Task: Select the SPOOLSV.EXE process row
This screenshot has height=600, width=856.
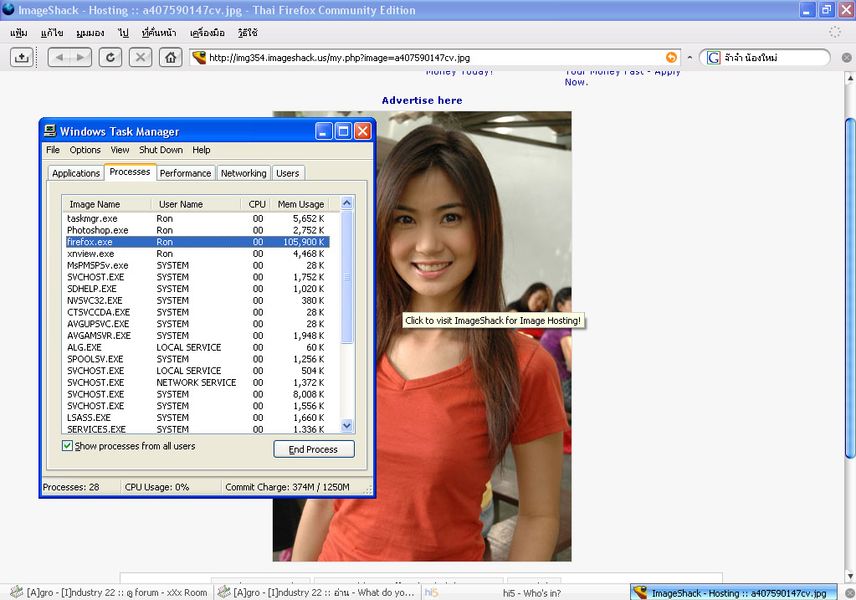Action: pyautogui.click(x=197, y=359)
